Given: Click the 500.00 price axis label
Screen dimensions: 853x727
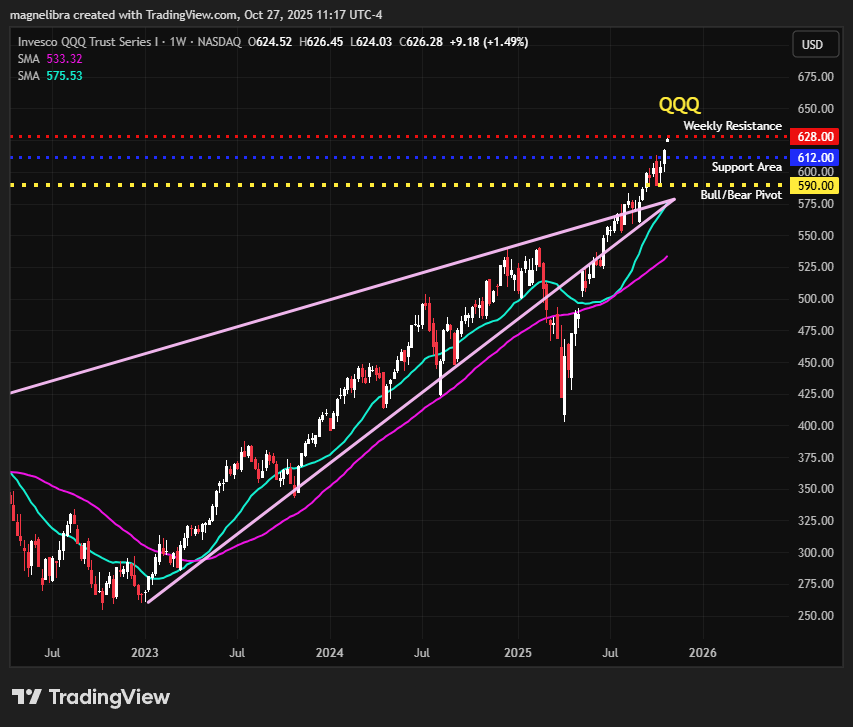Looking at the screenshot, I should point(815,299).
